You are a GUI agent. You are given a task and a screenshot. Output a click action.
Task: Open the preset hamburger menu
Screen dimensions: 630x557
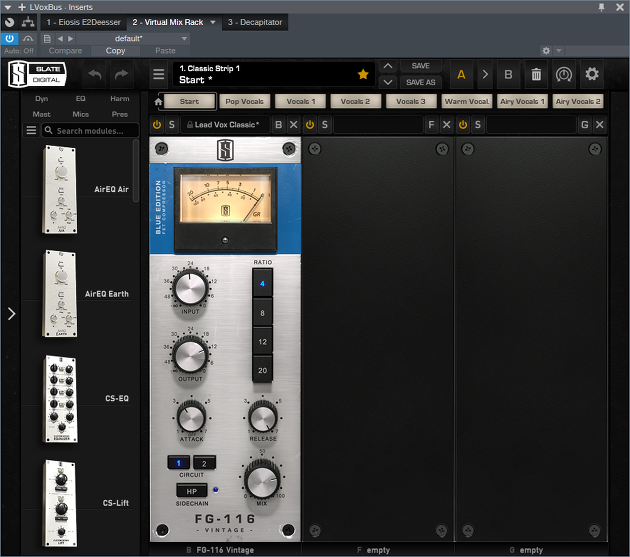159,74
